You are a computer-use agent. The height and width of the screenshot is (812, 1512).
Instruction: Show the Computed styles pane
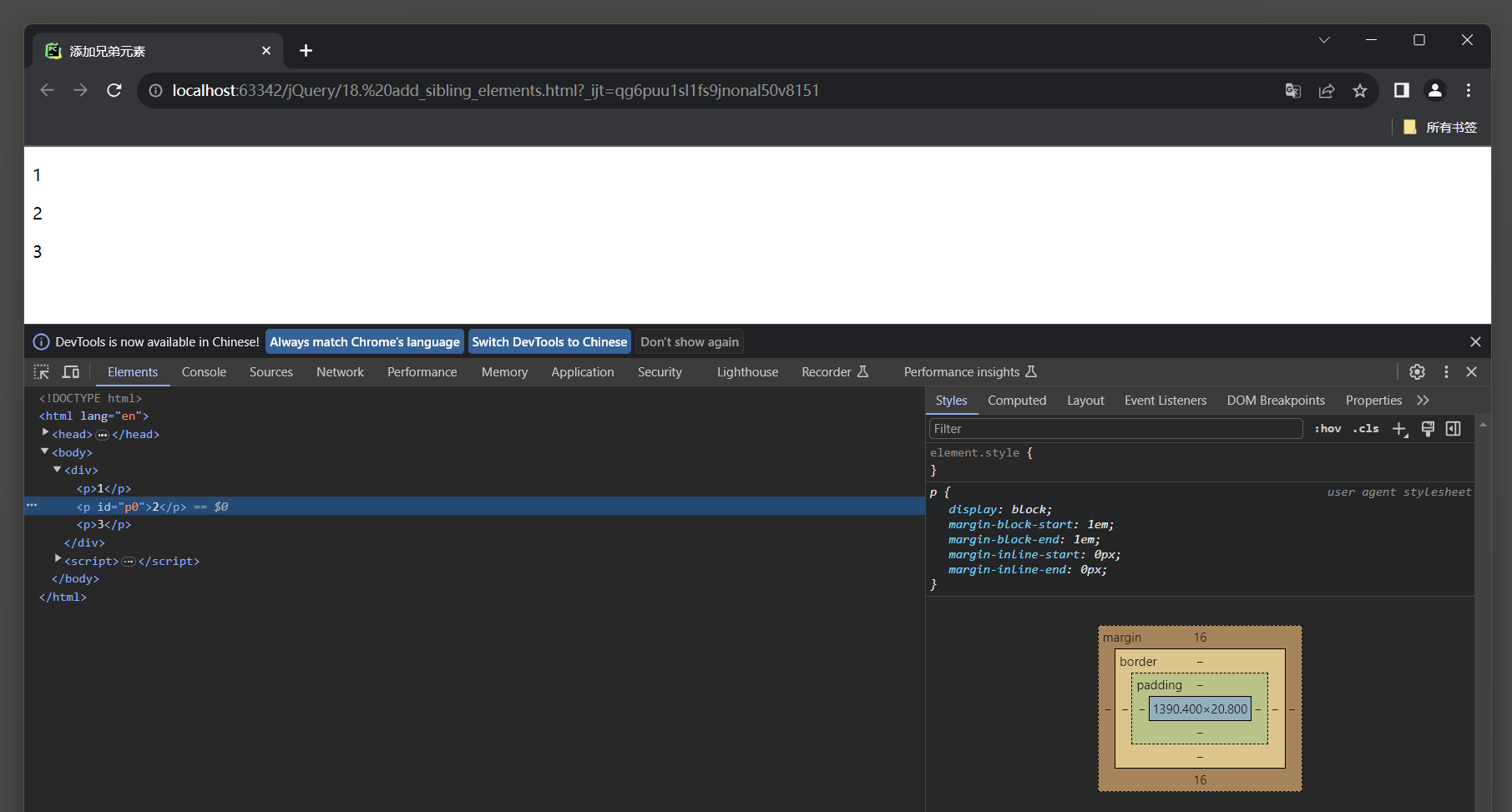coord(1017,401)
